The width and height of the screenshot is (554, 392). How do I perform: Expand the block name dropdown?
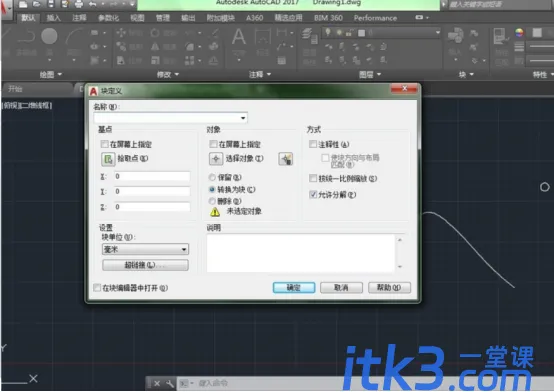coord(243,118)
